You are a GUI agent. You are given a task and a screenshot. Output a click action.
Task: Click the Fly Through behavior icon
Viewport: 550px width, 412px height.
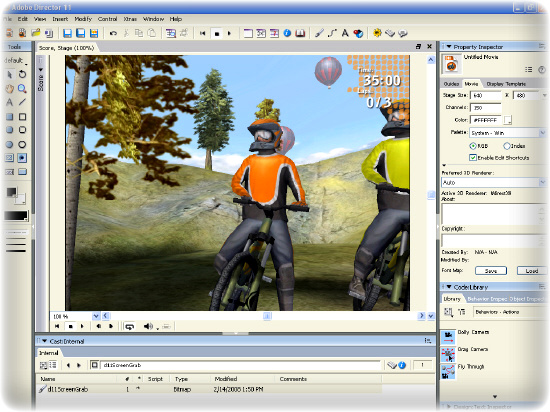448,372
